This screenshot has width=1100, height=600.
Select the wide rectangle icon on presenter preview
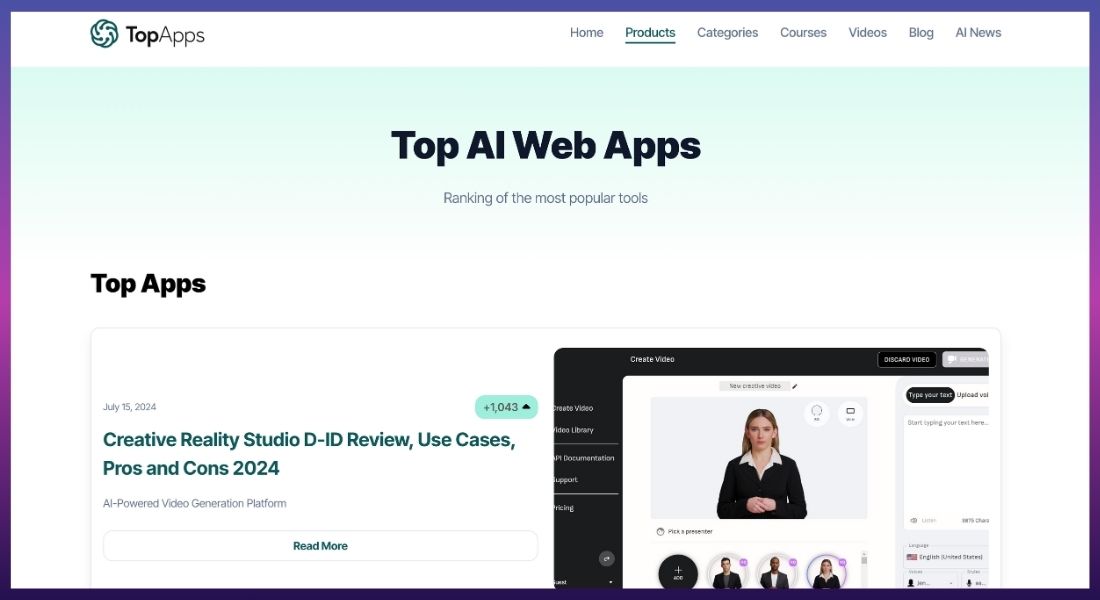850,413
